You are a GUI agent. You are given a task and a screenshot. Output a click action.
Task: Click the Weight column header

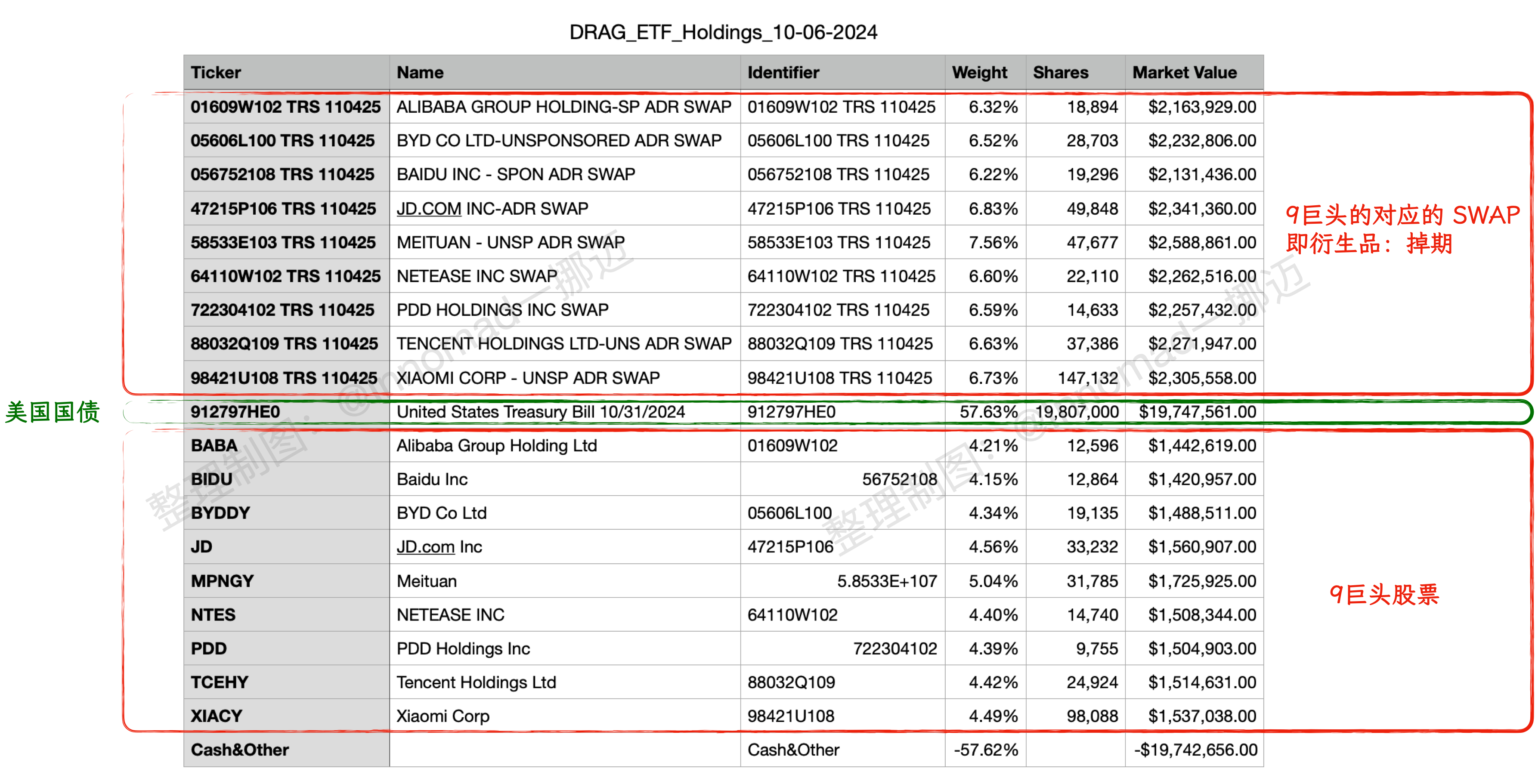tap(986, 73)
